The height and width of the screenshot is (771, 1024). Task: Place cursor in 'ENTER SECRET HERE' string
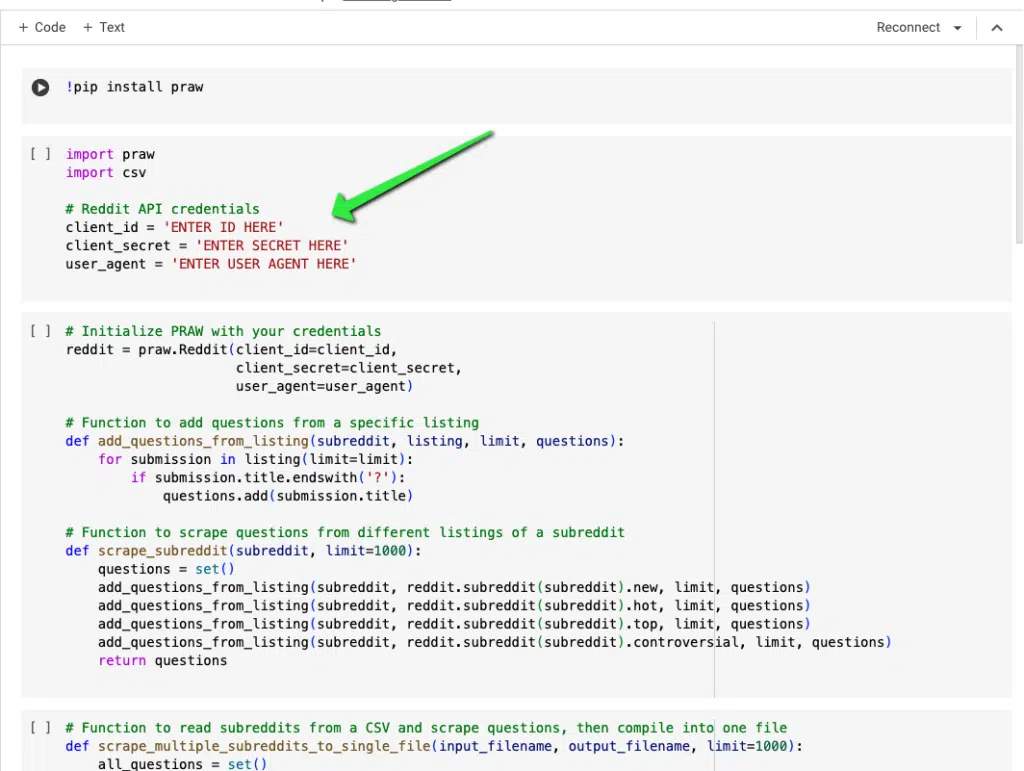click(272, 245)
